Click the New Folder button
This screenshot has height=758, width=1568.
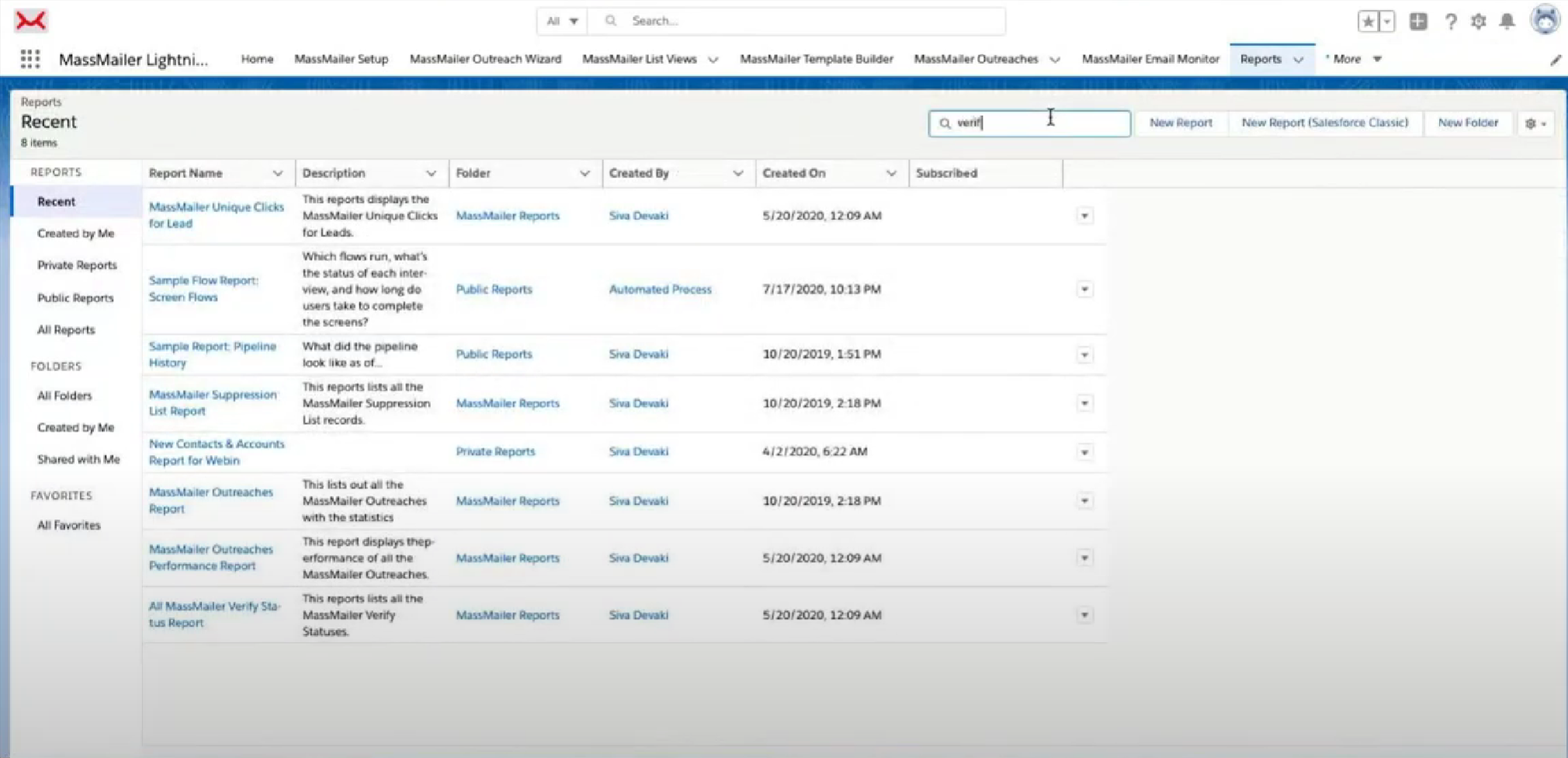click(x=1468, y=123)
